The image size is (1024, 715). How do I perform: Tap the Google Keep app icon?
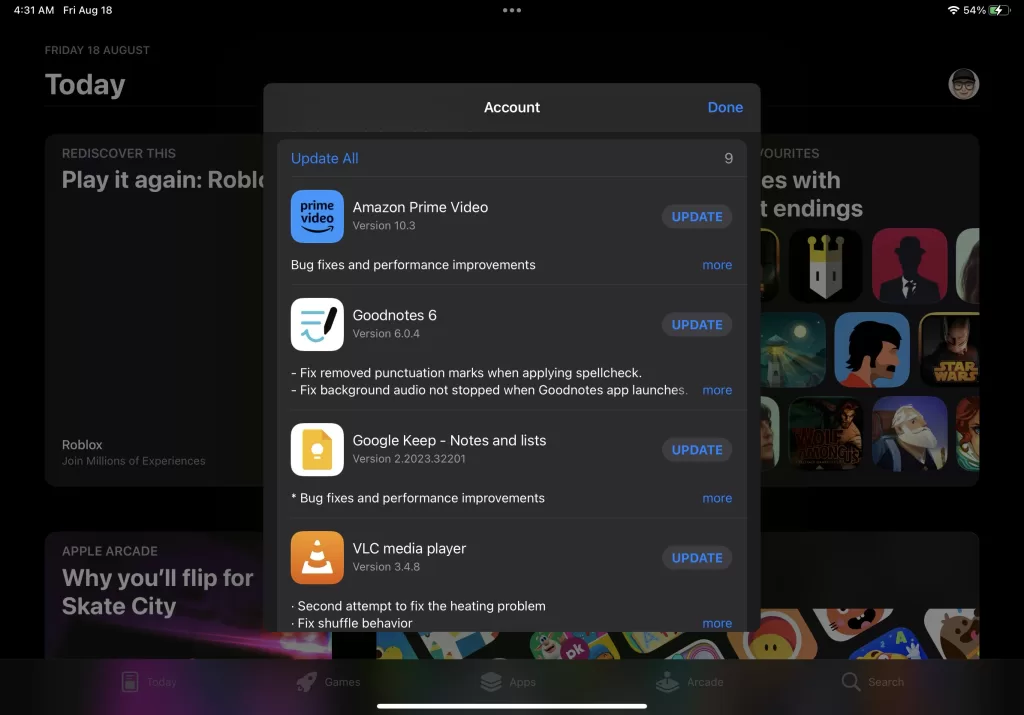point(317,449)
